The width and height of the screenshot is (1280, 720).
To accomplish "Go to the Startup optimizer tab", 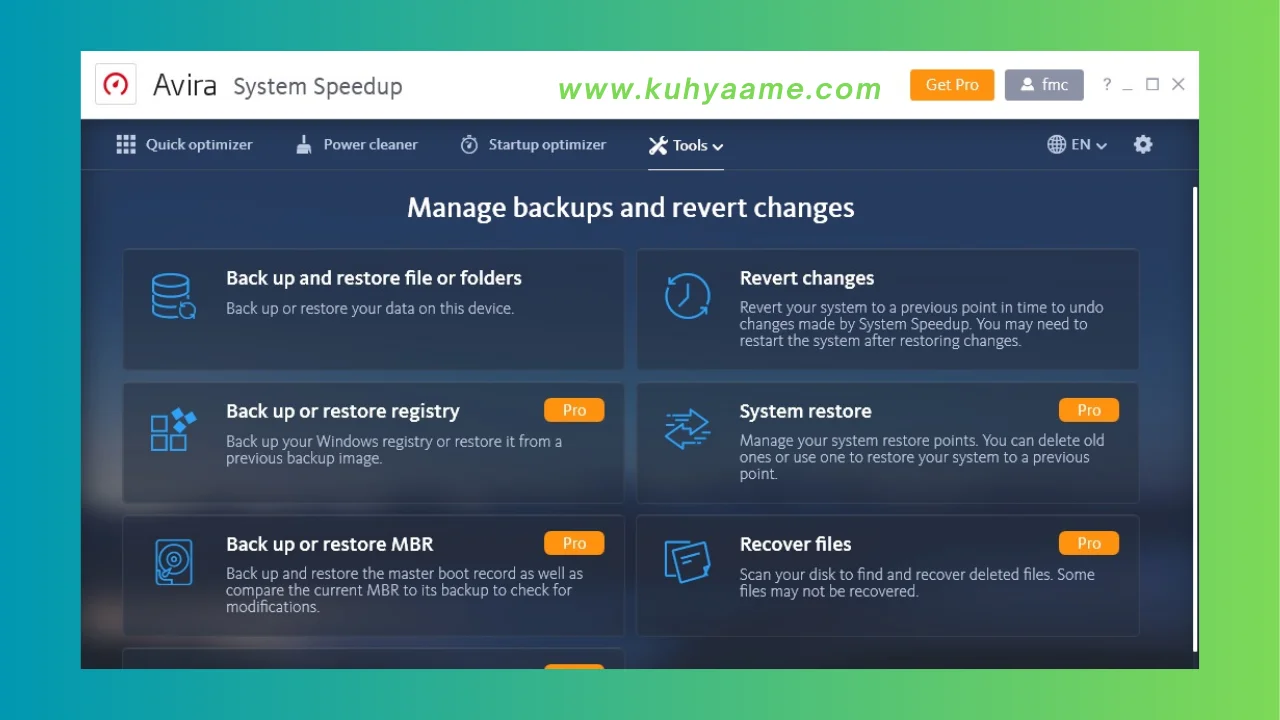I will (x=533, y=145).
